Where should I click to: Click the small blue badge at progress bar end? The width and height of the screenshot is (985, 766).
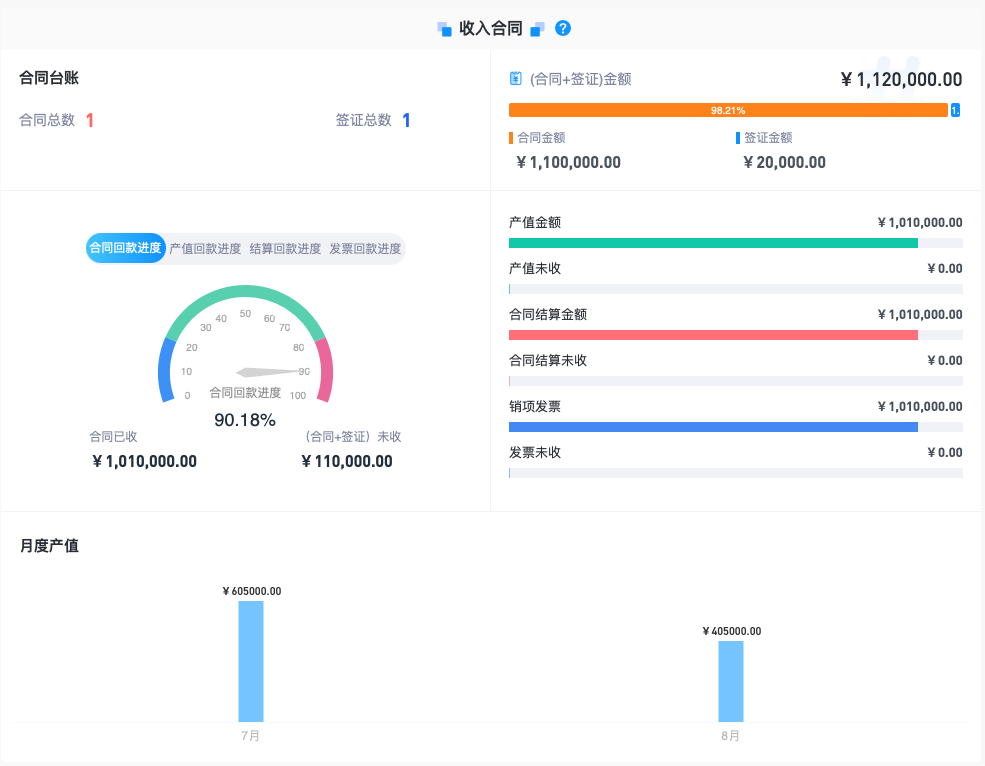955,110
